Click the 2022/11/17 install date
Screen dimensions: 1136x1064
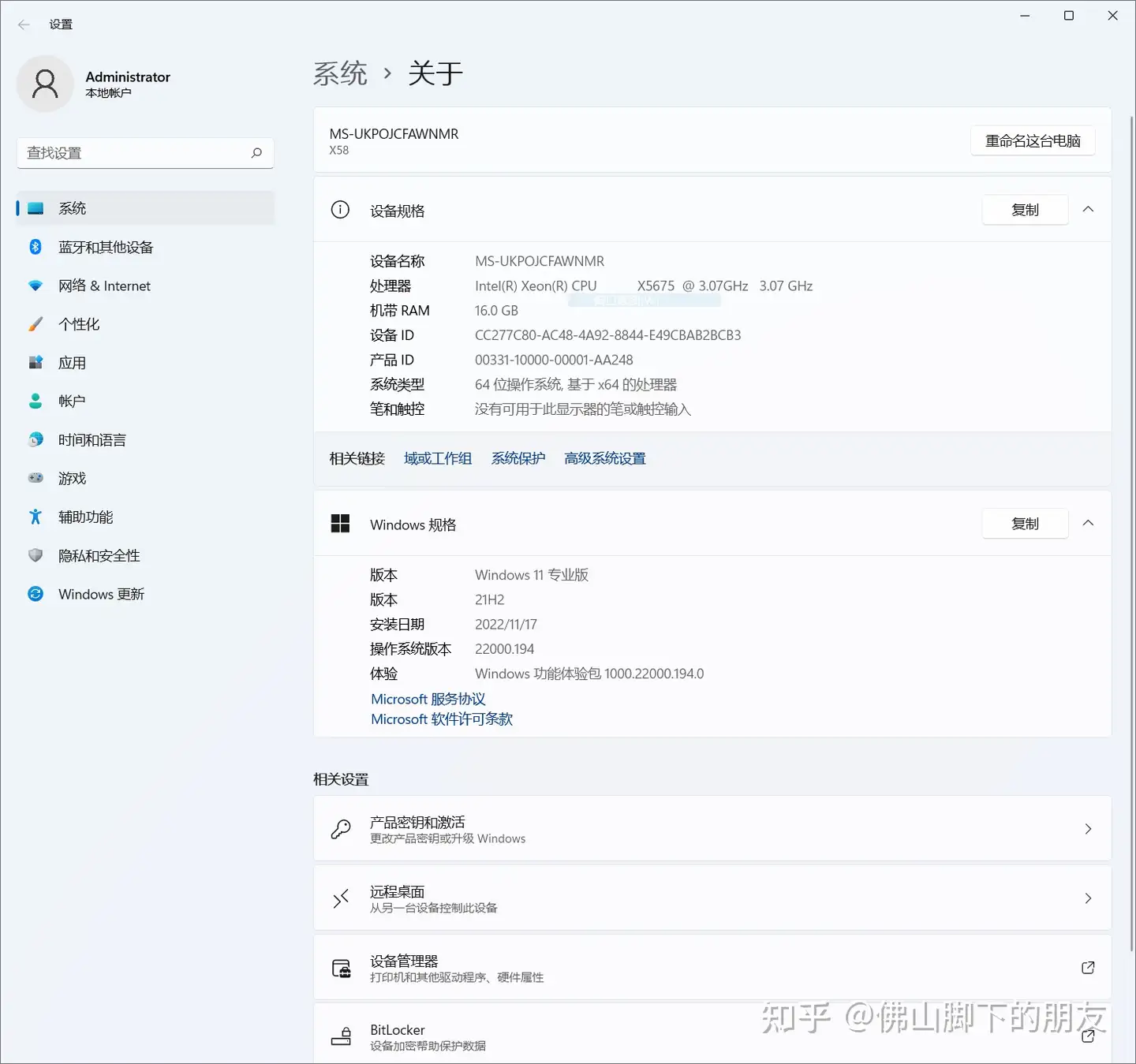[x=506, y=625]
